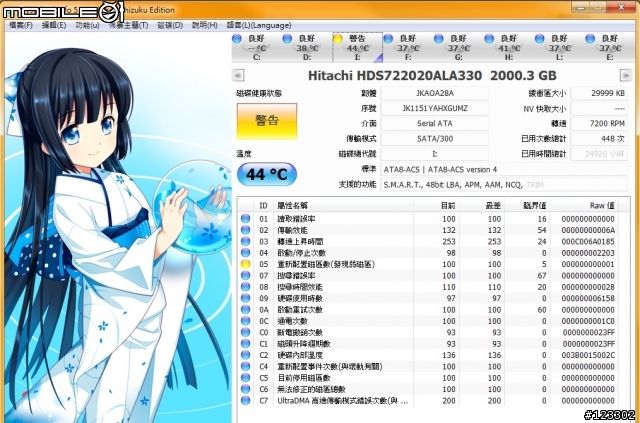Open the 語言(L)(Language) menu
Image resolution: width=640 pixels, height=423 pixels.
259,25
